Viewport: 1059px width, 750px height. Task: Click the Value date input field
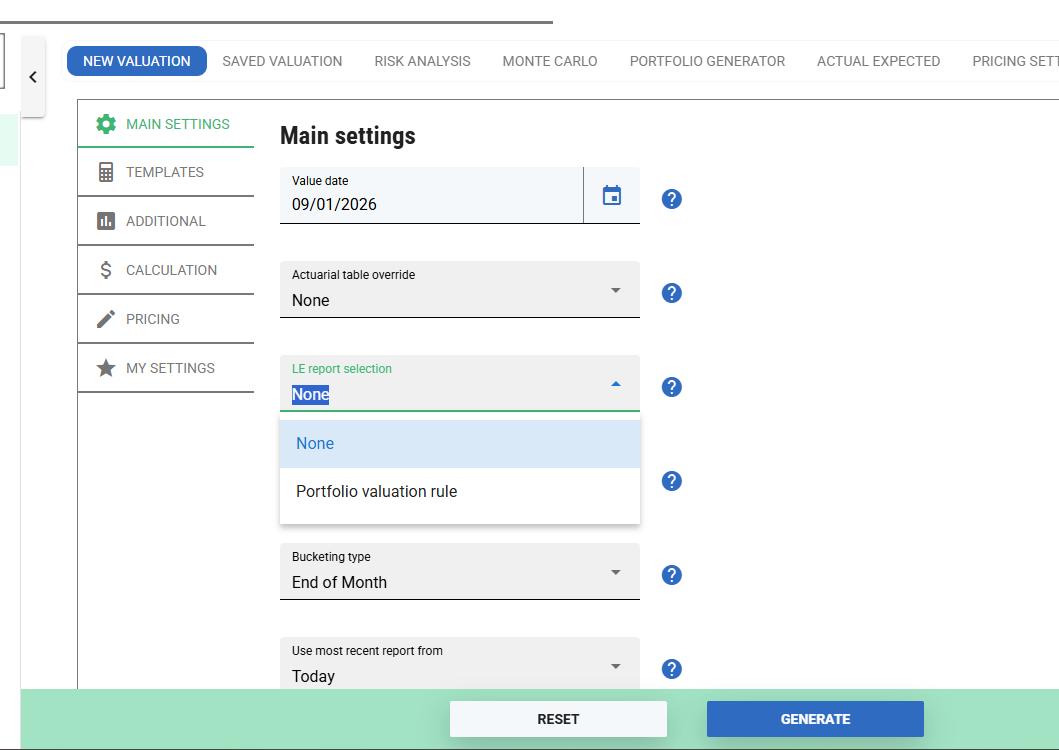click(x=430, y=196)
